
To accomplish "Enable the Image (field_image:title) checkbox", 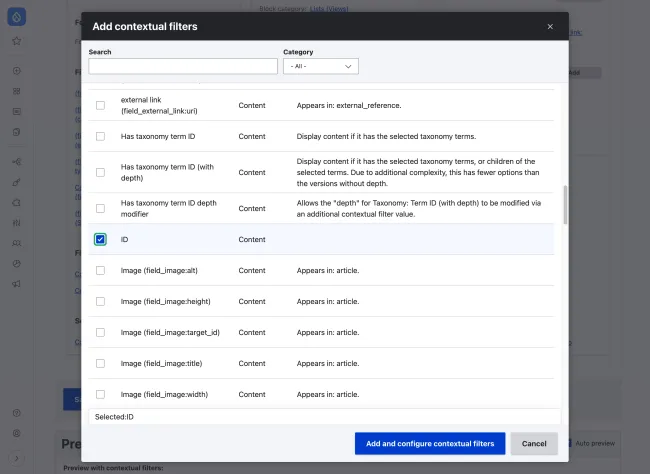I will click(100, 363).
